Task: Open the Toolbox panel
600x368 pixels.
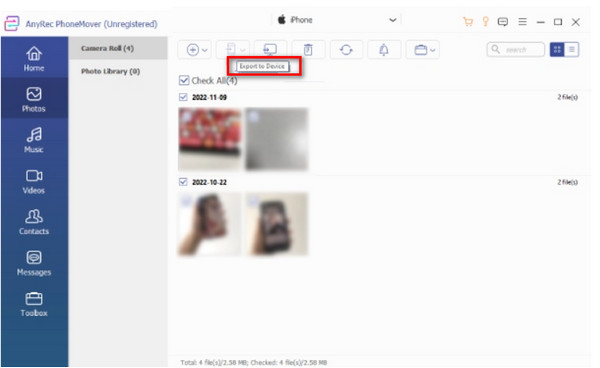Action: (34, 304)
